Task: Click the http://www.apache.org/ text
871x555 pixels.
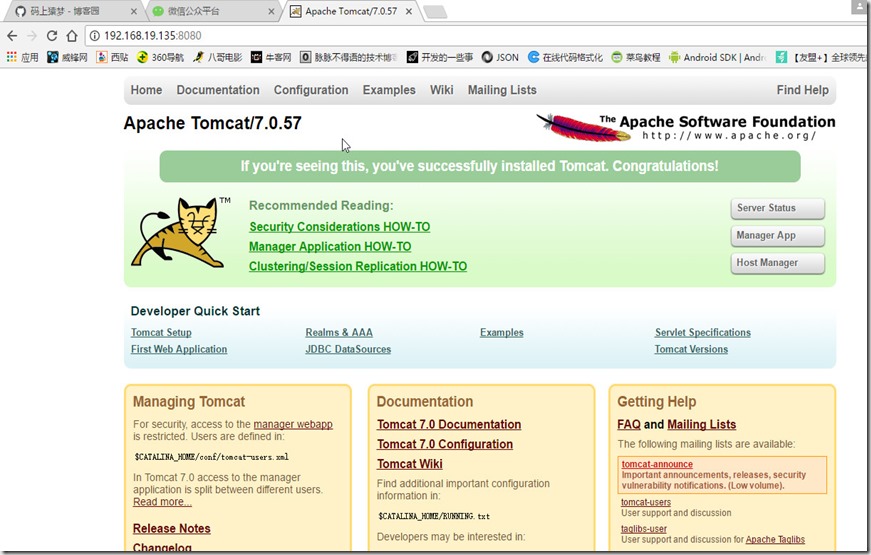Action: (x=729, y=136)
